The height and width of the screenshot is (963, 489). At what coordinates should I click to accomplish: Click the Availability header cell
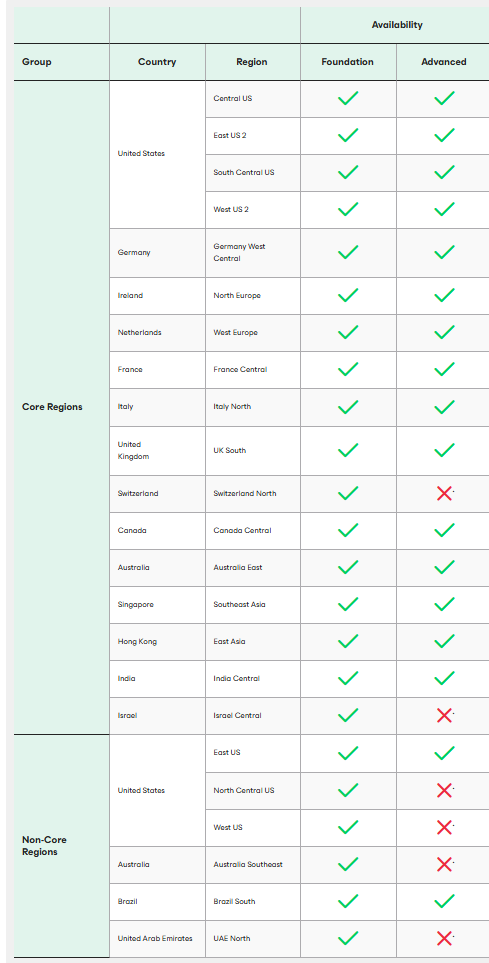[397, 25]
